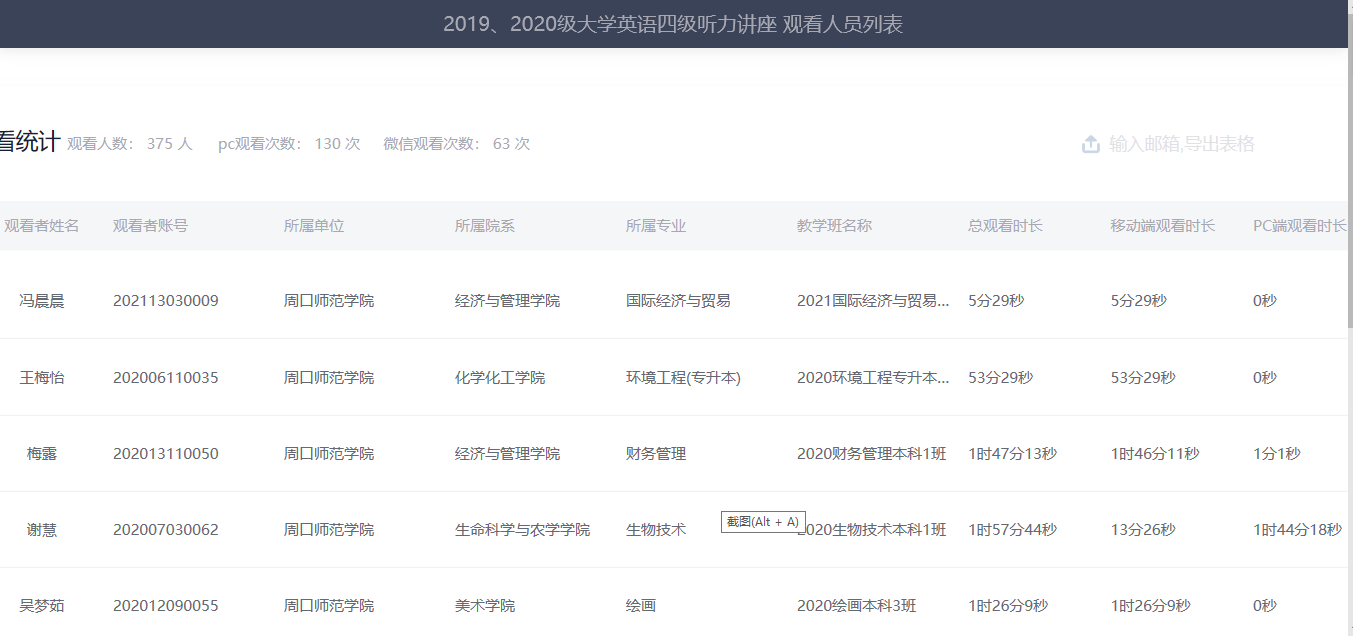Image resolution: width=1353 pixels, height=636 pixels.
Task: Click the 所属单位 column header
Action: [314, 226]
